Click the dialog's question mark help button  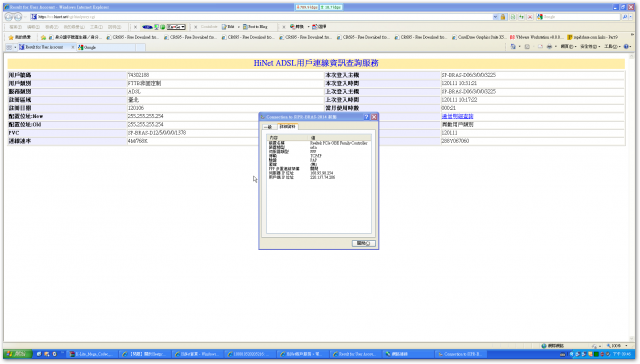coord(366,117)
